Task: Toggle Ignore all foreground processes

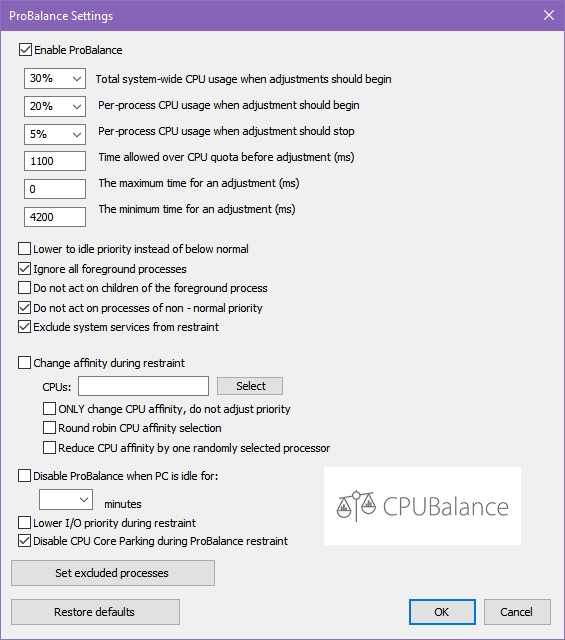Action: pyautogui.click(x=24, y=269)
